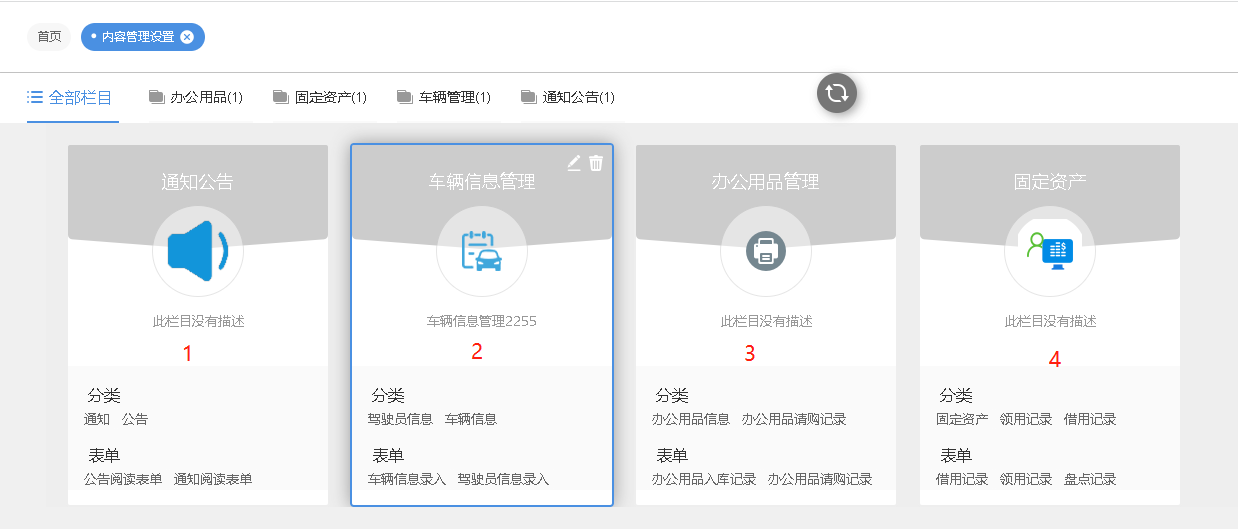
Task: Click the folder icon beside 办公用品(1)
Action: pos(156,97)
